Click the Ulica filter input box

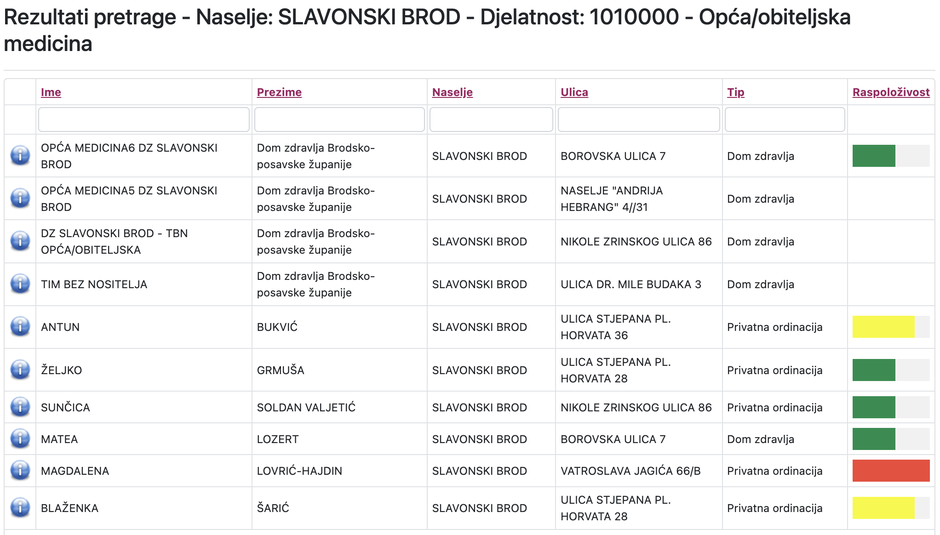click(x=639, y=119)
